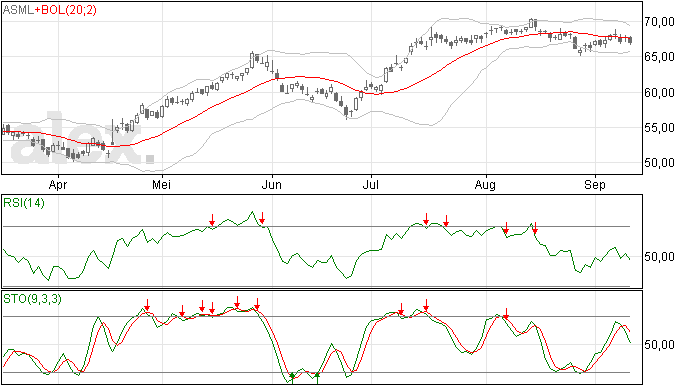Select the STO(9,3,3) stochastic label
The height and width of the screenshot is (387, 690).
(x=32, y=299)
